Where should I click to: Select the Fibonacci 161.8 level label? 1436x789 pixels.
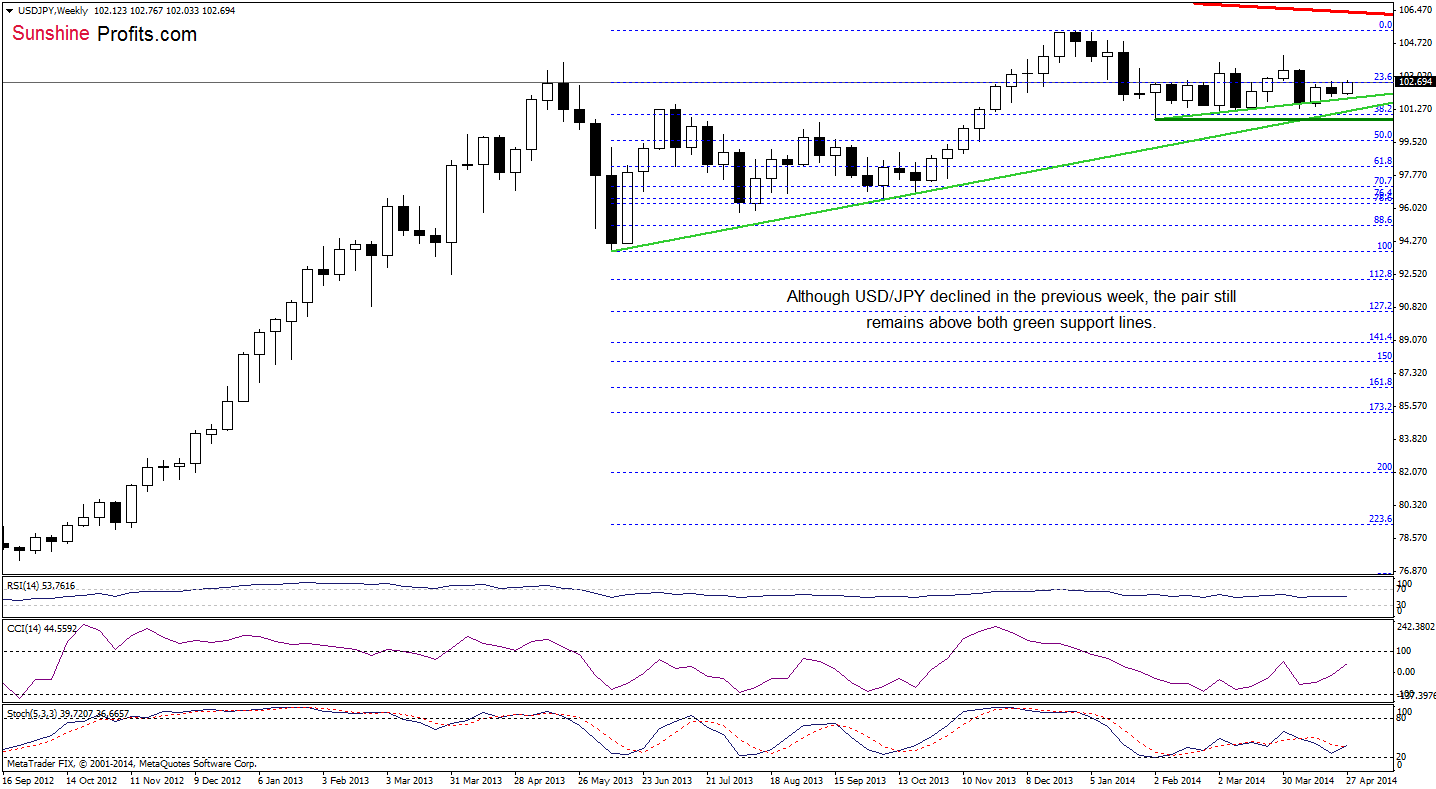pos(1382,382)
